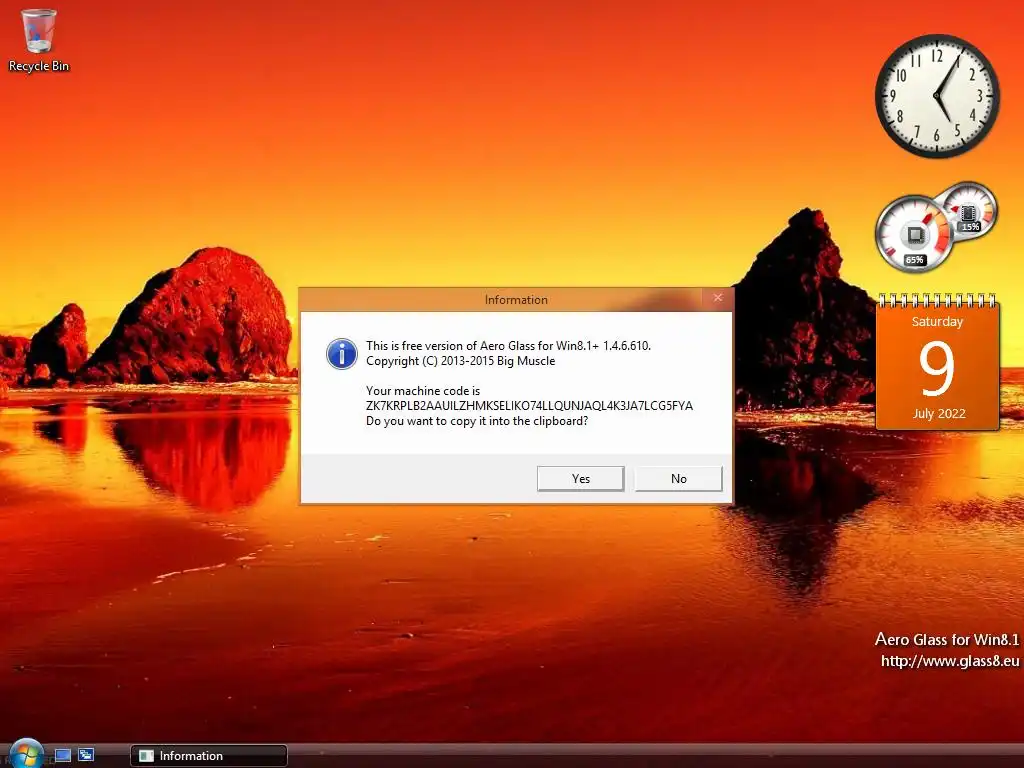Open the Recycle Bin desktop icon
Viewport: 1024px width, 768px height.
click(x=39, y=40)
